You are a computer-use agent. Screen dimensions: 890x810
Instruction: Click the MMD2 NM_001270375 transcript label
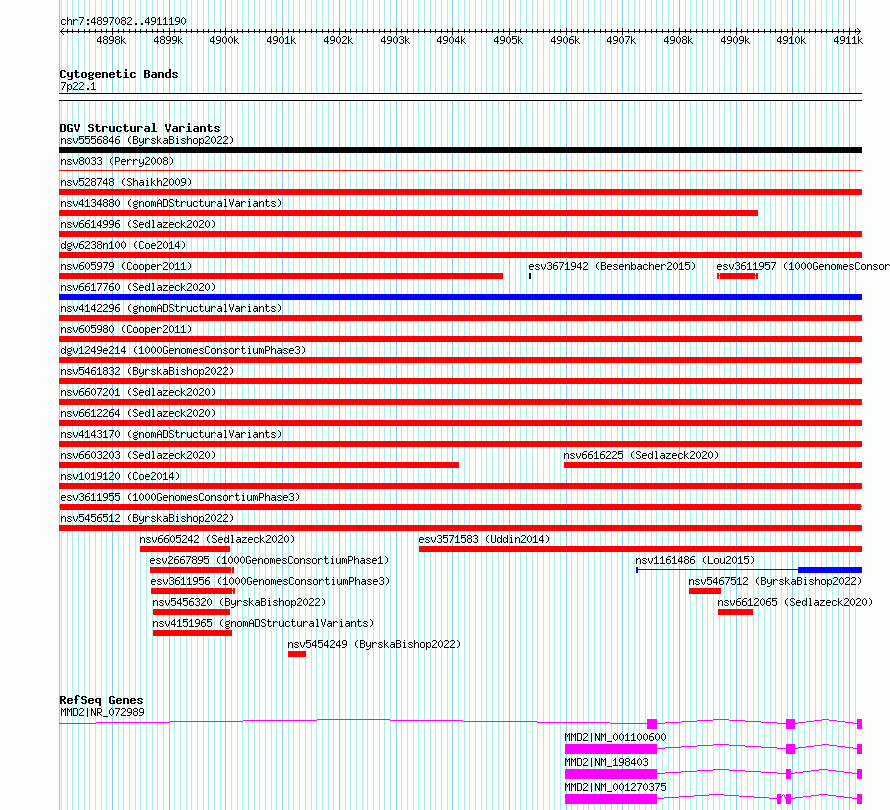615,787
